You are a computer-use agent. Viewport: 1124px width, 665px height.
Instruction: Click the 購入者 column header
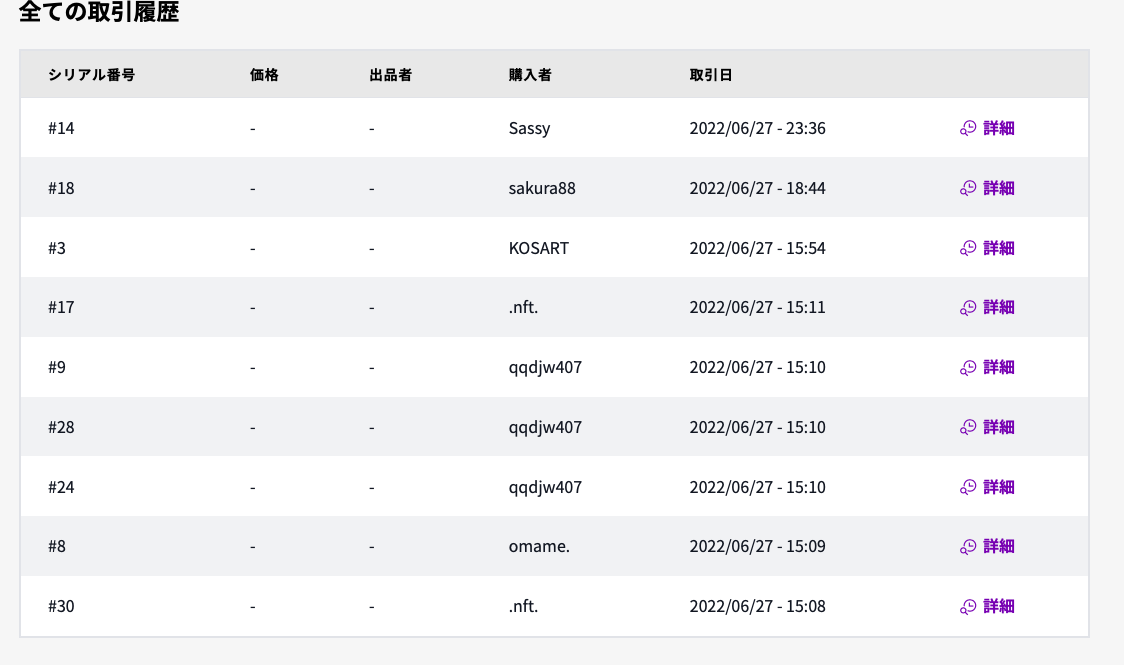point(530,75)
